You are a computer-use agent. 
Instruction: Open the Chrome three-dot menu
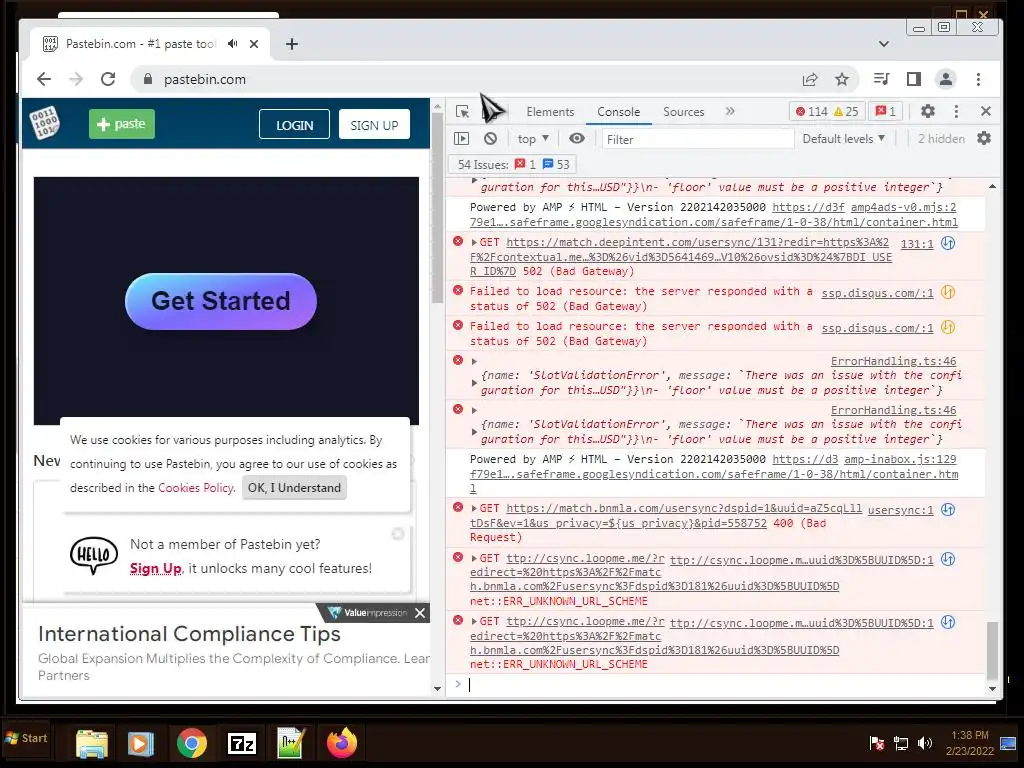978,79
